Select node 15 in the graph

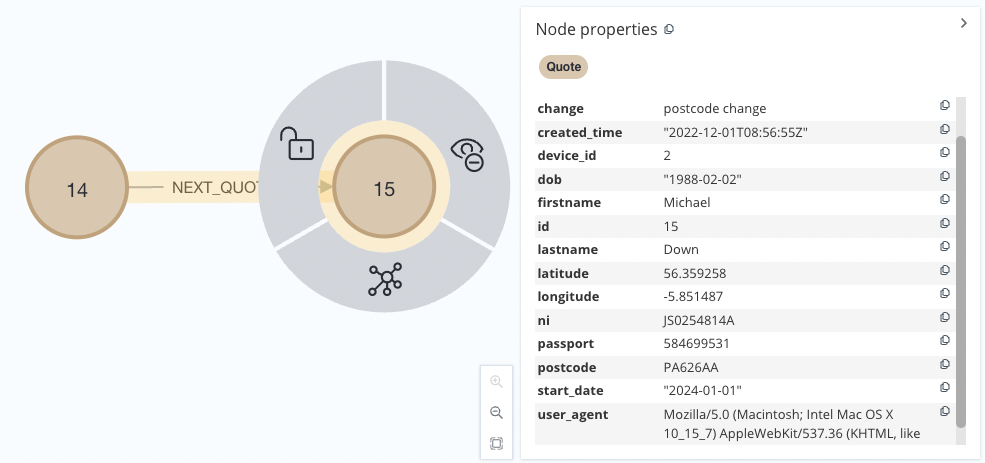tap(384, 188)
